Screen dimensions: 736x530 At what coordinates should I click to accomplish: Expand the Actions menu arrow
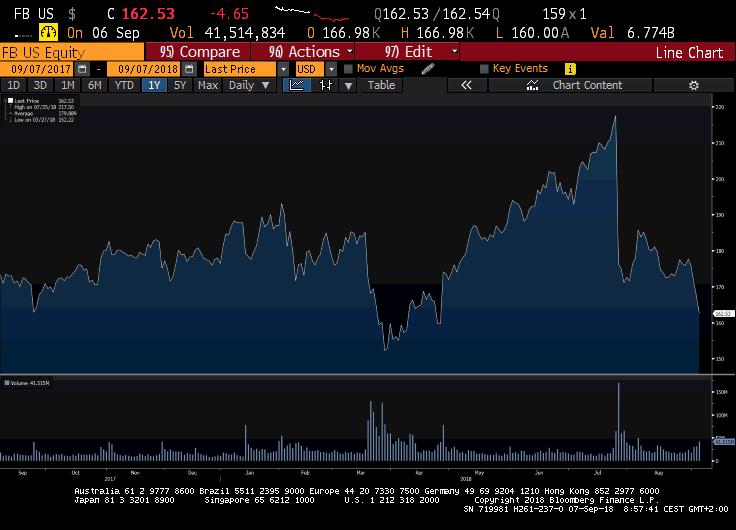tap(350, 51)
